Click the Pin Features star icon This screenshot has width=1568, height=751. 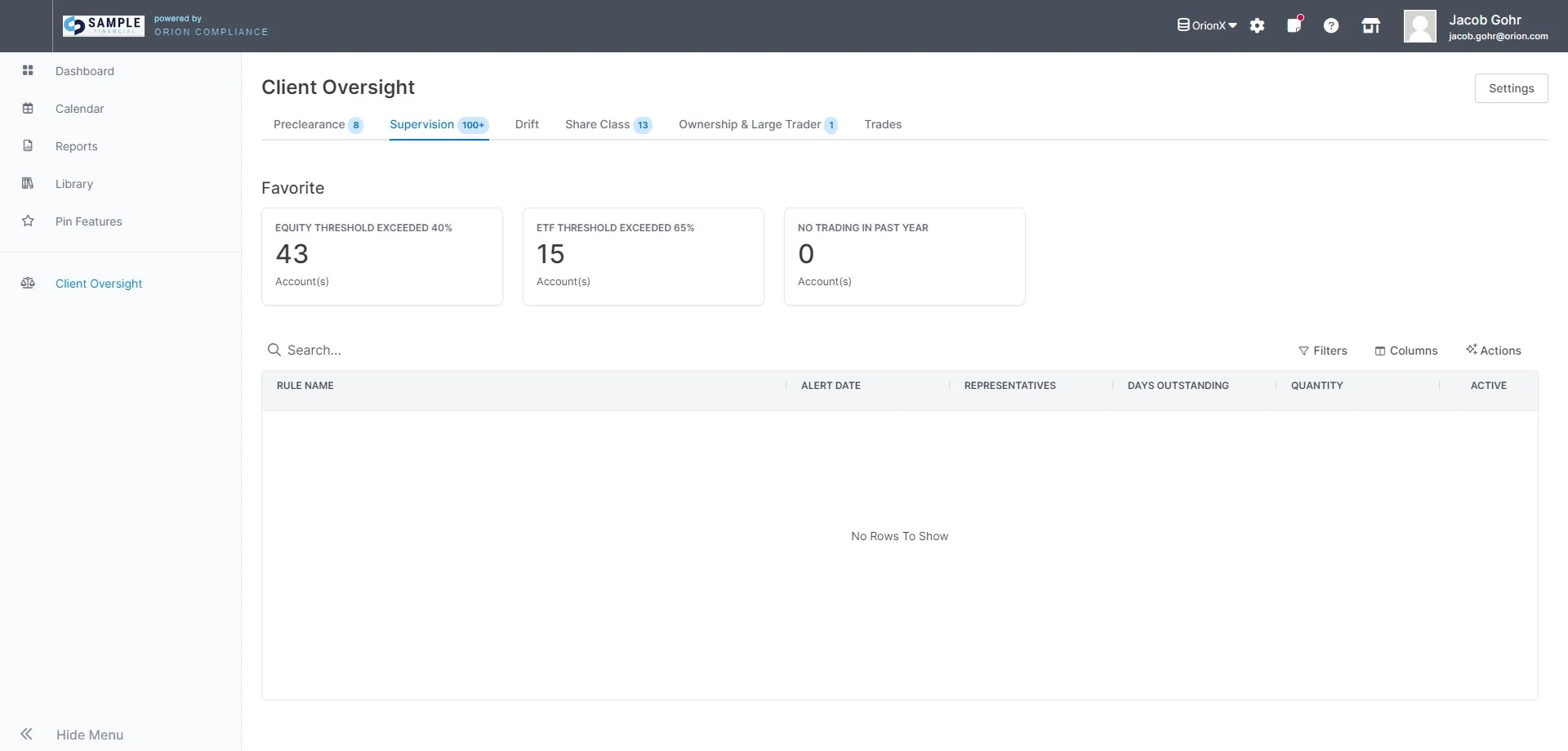pyautogui.click(x=28, y=221)
